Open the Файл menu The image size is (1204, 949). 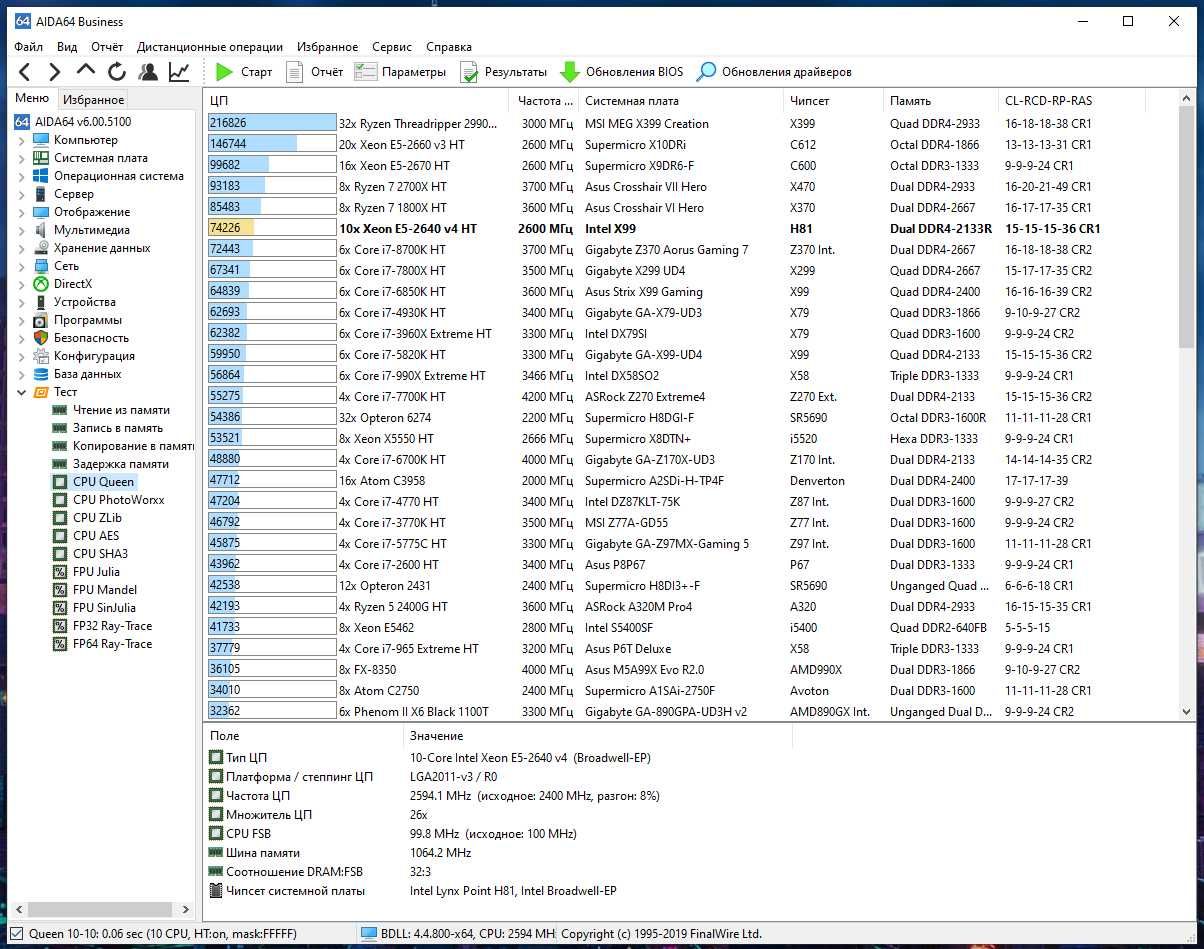tap(28, 47)
